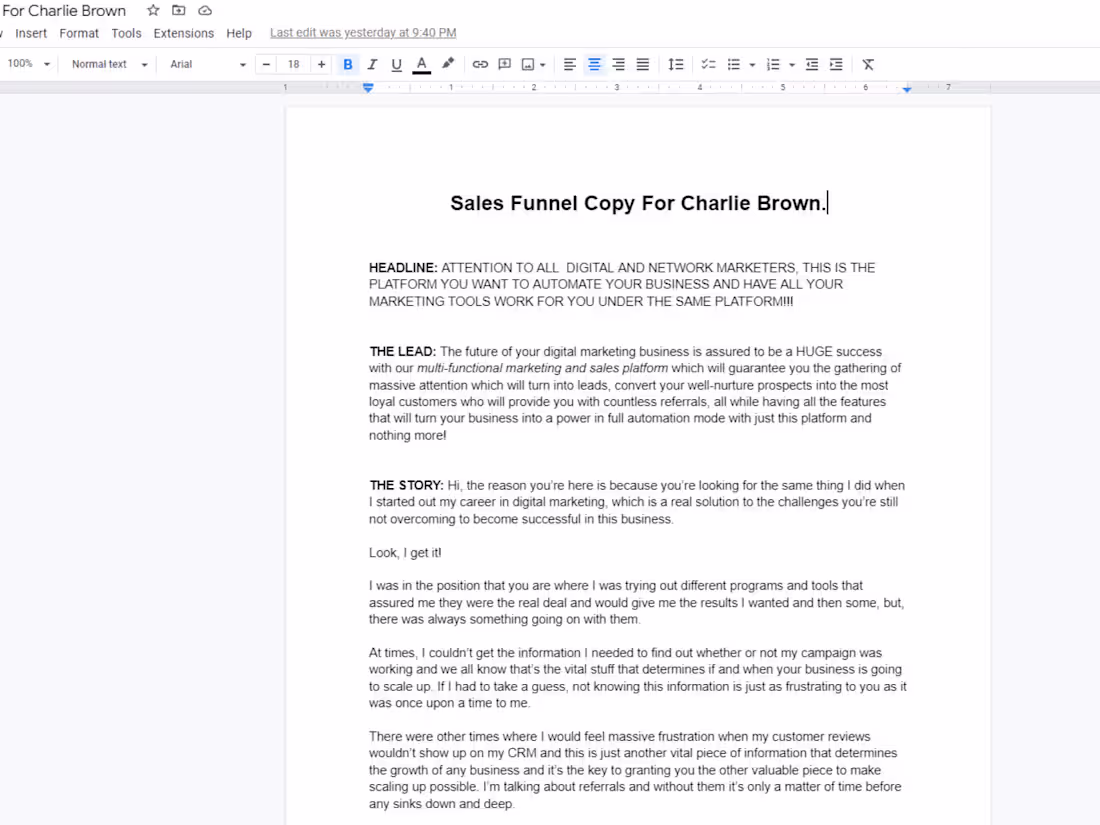1100x825 pixels.
Task: Apply underline formatting
Action: [x=395, y=64]
